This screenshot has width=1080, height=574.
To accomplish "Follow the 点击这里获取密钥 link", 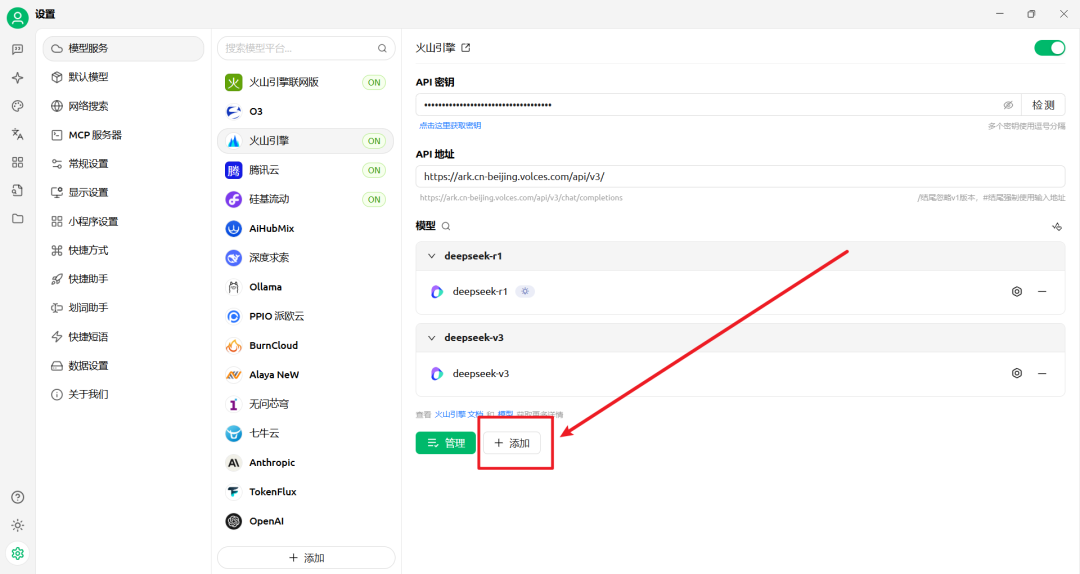I will tap(450, 125).
